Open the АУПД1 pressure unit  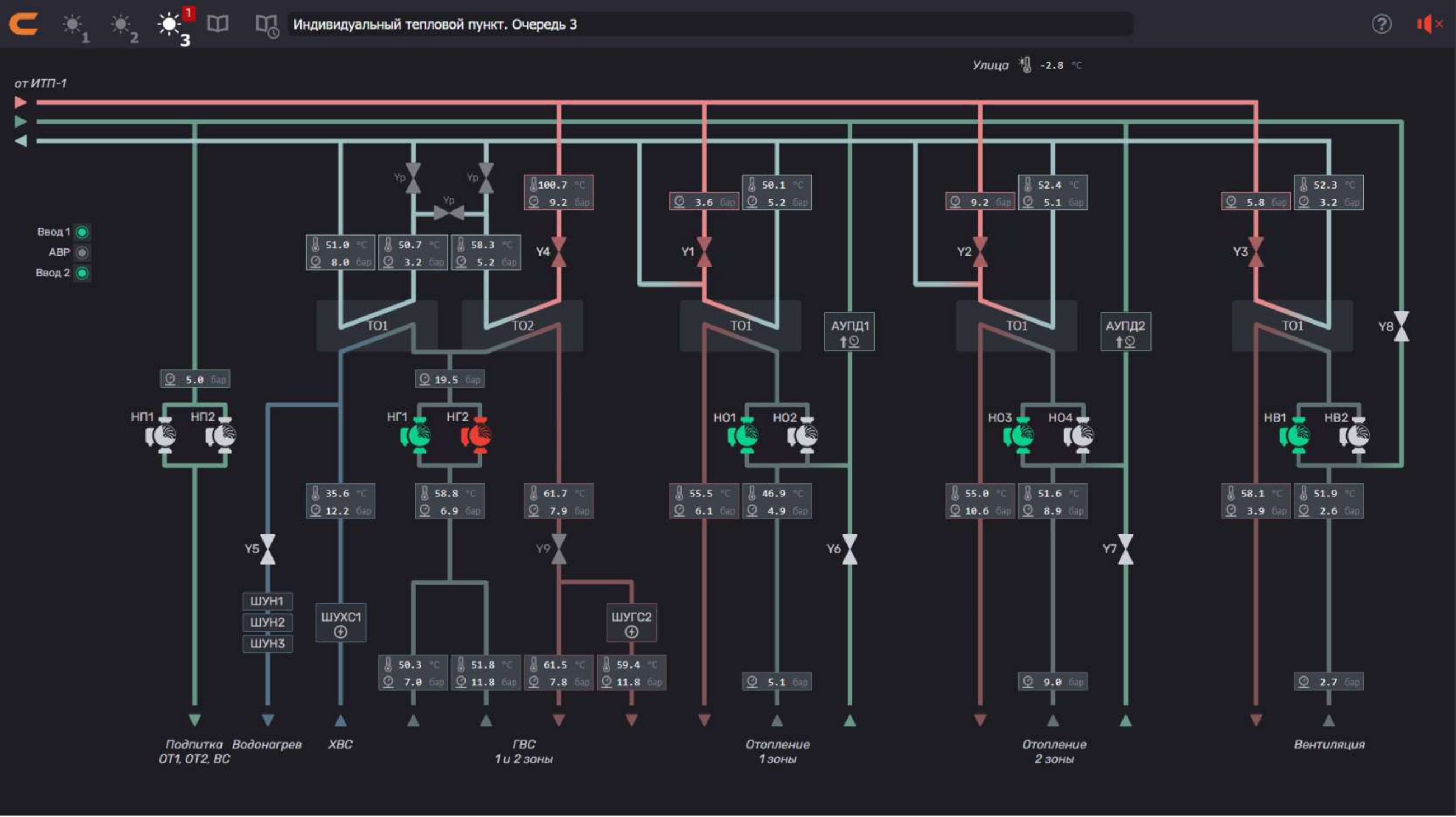[849, 332]
